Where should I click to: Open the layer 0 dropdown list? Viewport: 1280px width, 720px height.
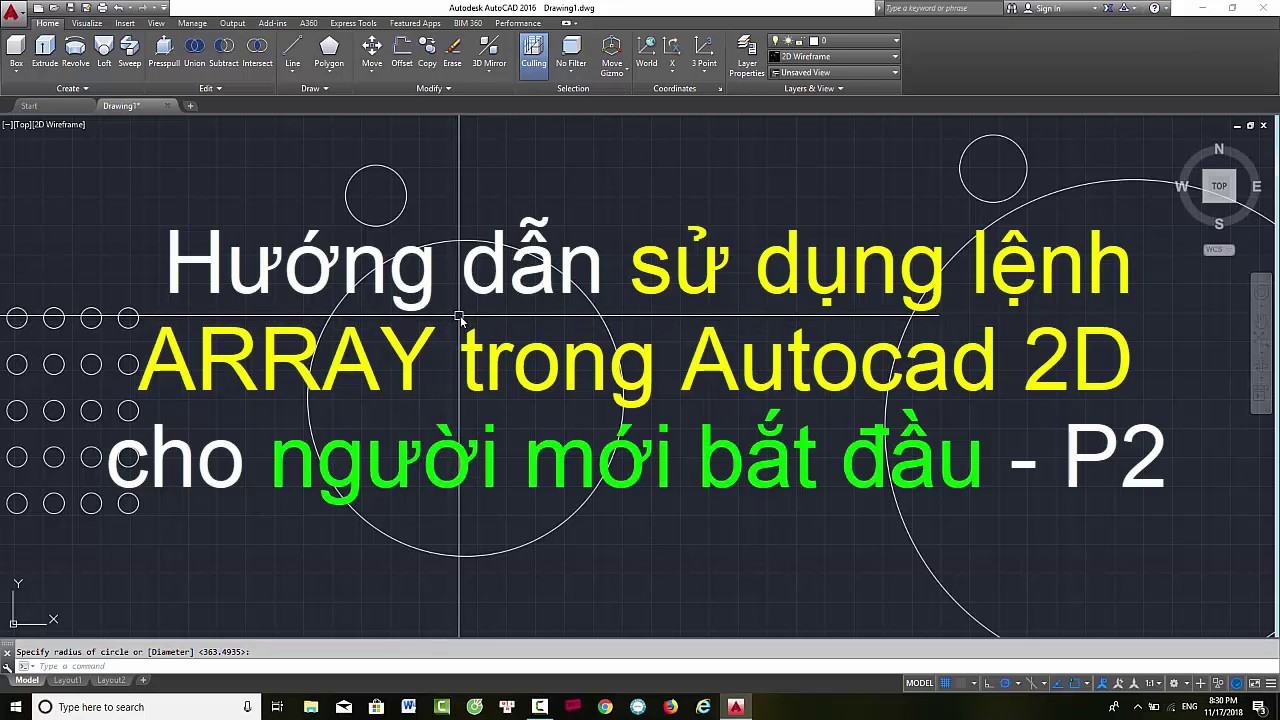[835, 41]
